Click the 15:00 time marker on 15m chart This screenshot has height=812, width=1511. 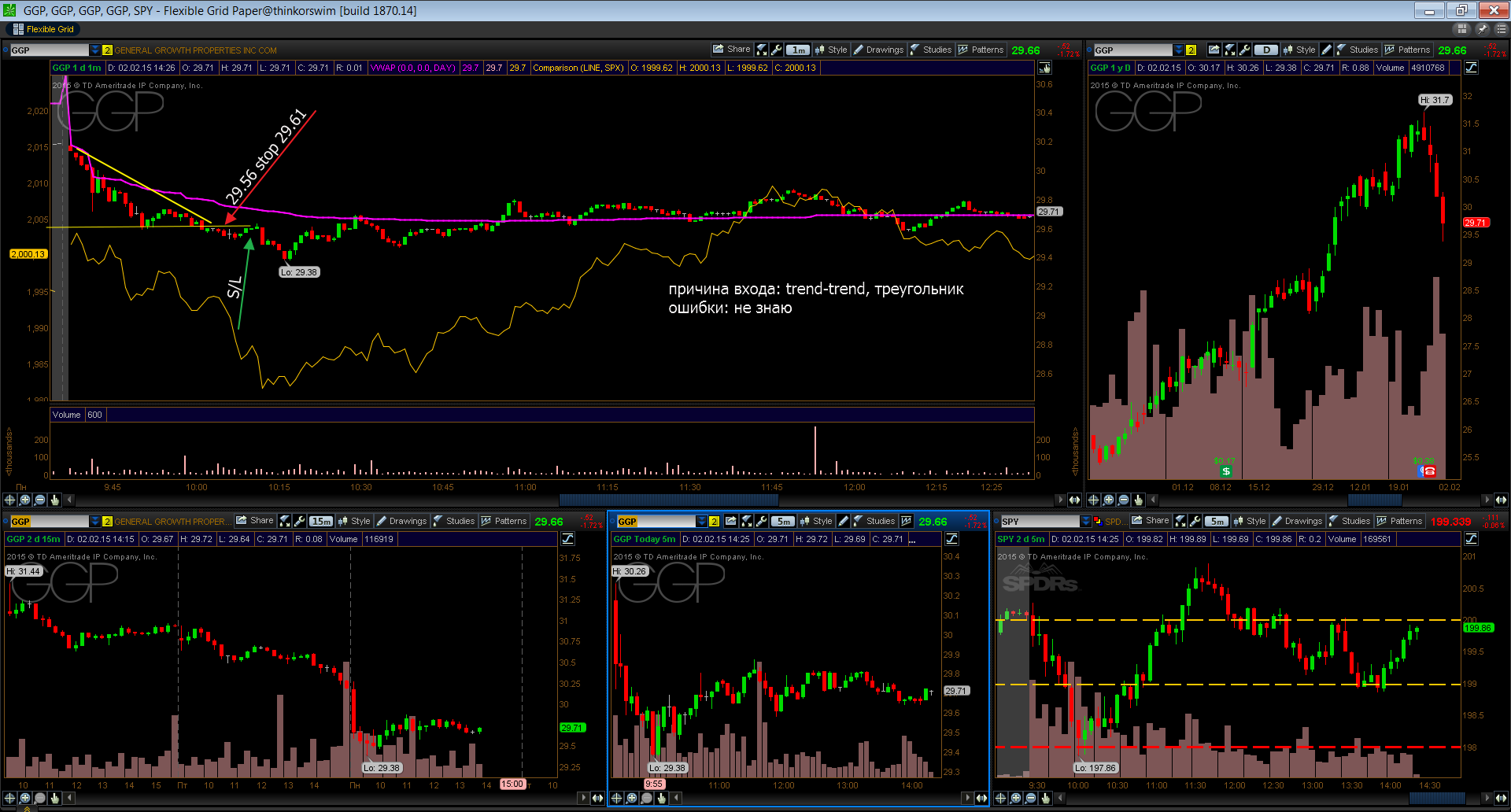(512, 784)
